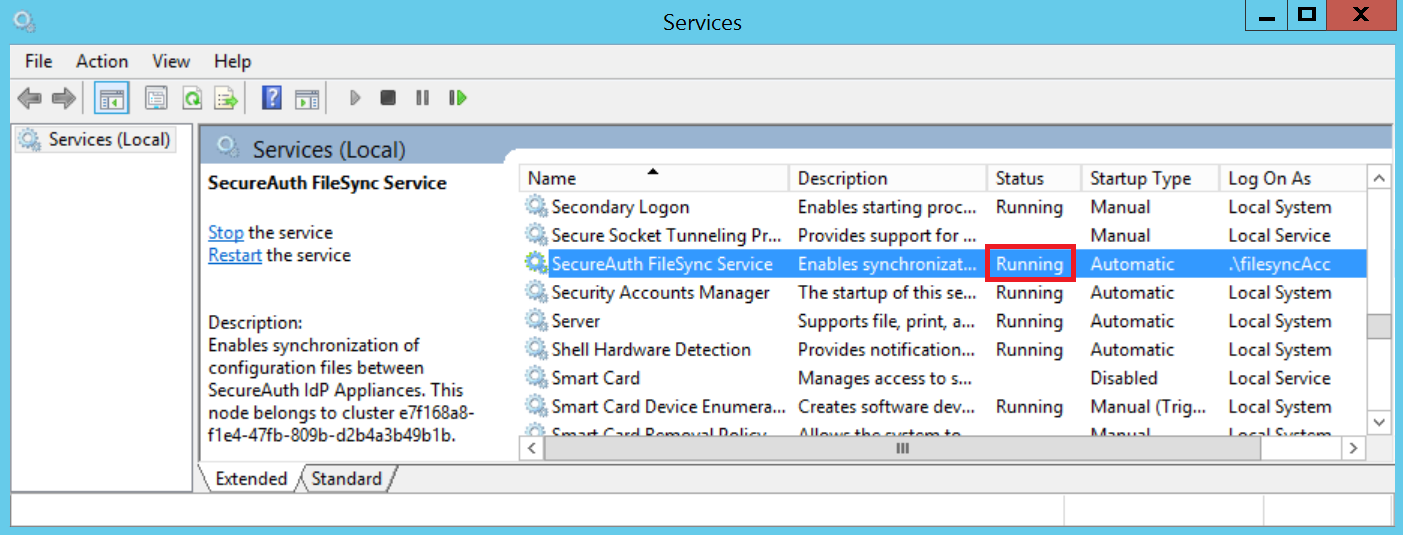Sort by the Description column header
This screenshot has width=1403, height=535.
coord(888,178)
